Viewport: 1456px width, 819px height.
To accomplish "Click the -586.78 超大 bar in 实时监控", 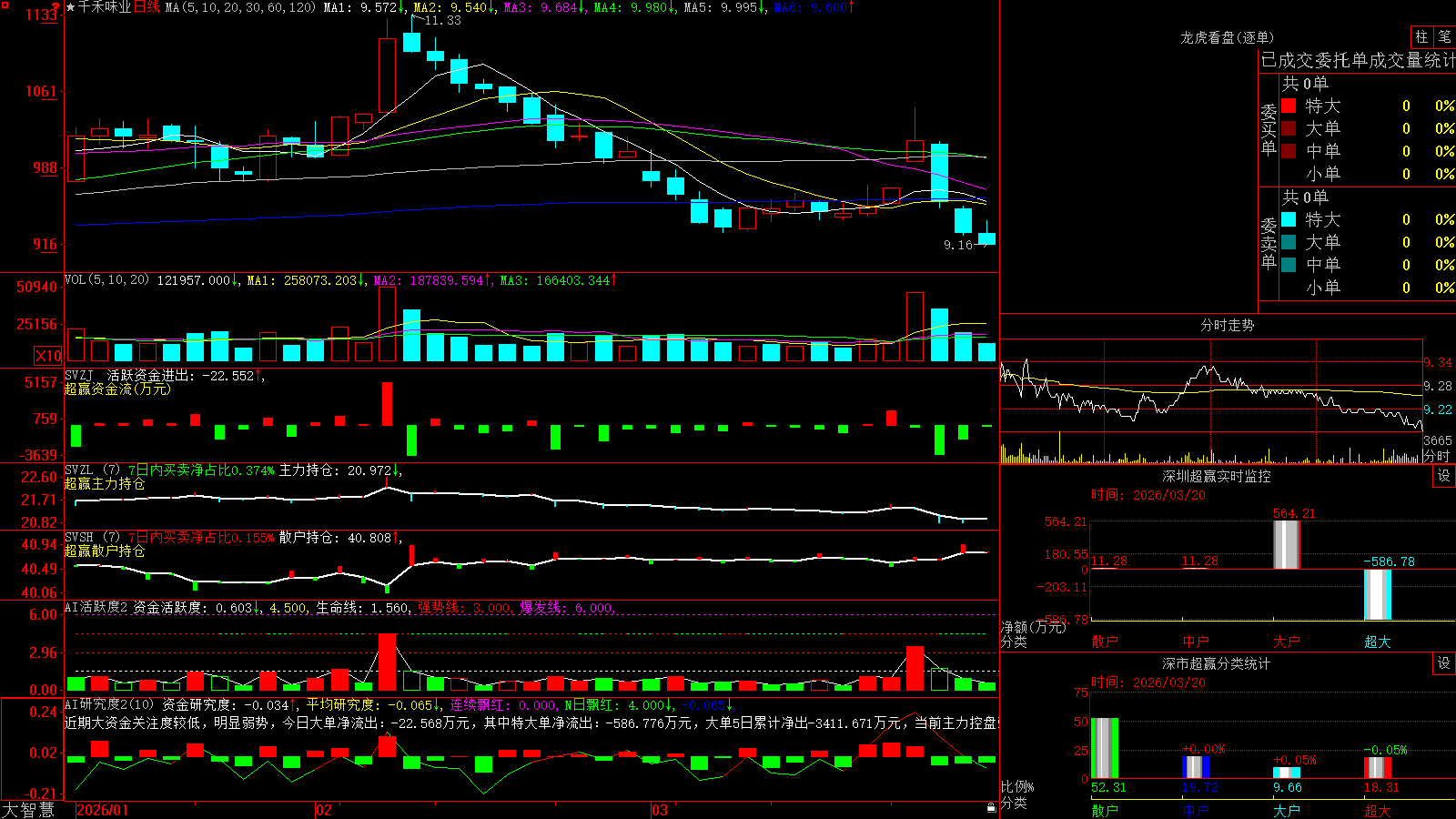I will [x=1378, y=594].
